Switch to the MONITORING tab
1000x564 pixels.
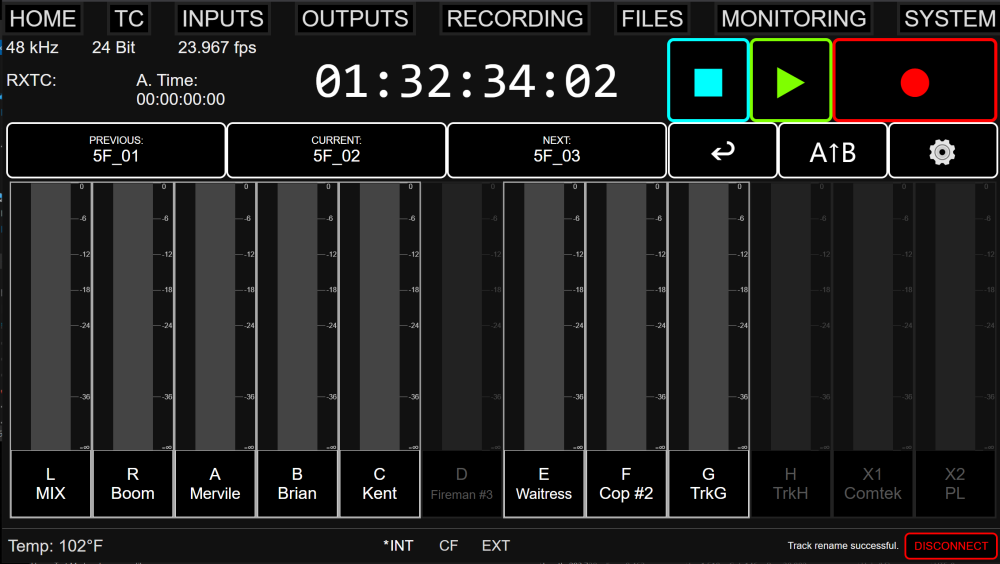(x=793, y=19)
